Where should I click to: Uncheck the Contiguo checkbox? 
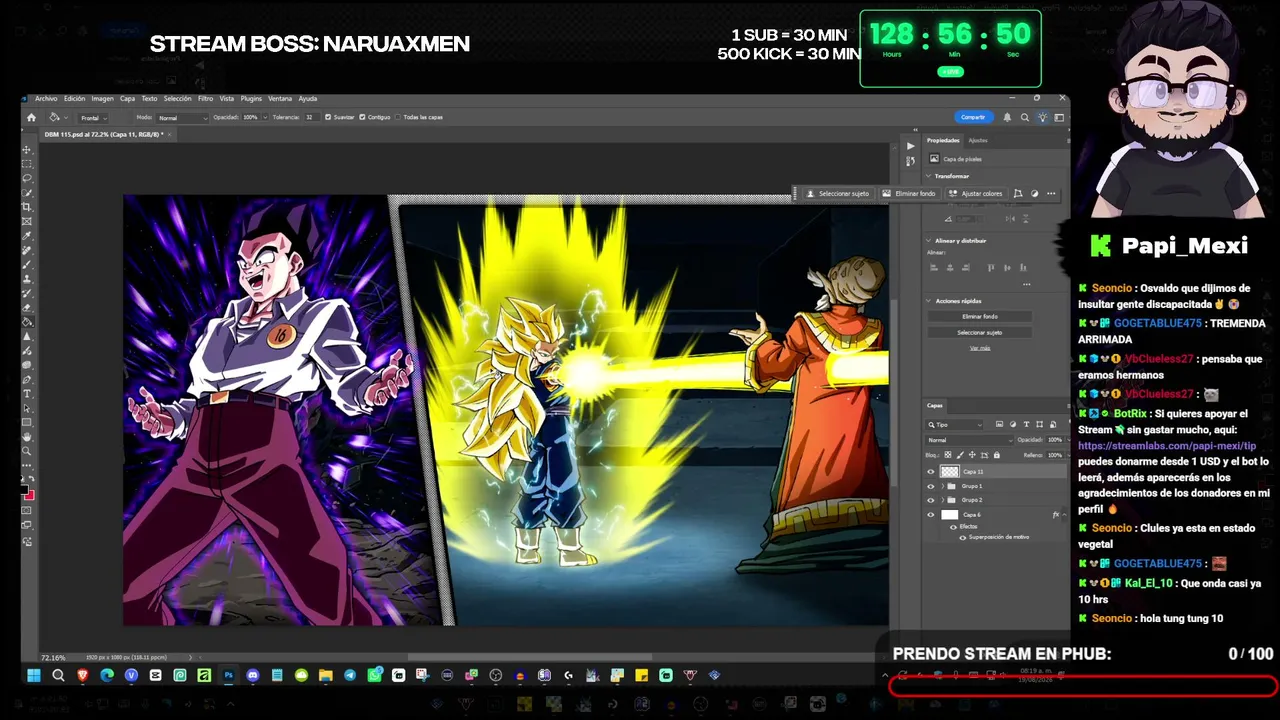(363, 117)
